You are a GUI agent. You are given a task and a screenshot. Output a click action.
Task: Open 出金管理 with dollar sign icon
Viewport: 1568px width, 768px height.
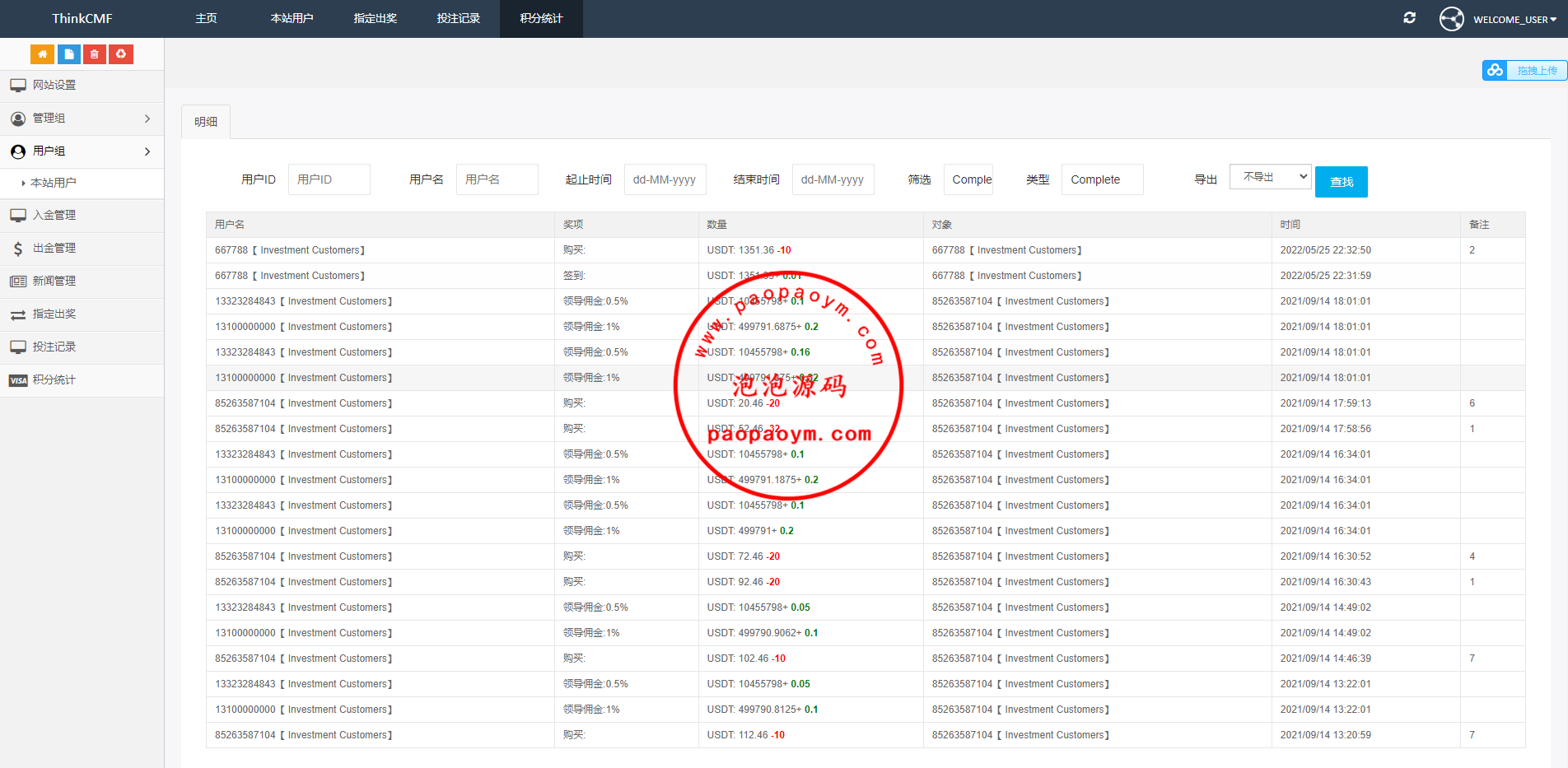(x=54, y=249)
